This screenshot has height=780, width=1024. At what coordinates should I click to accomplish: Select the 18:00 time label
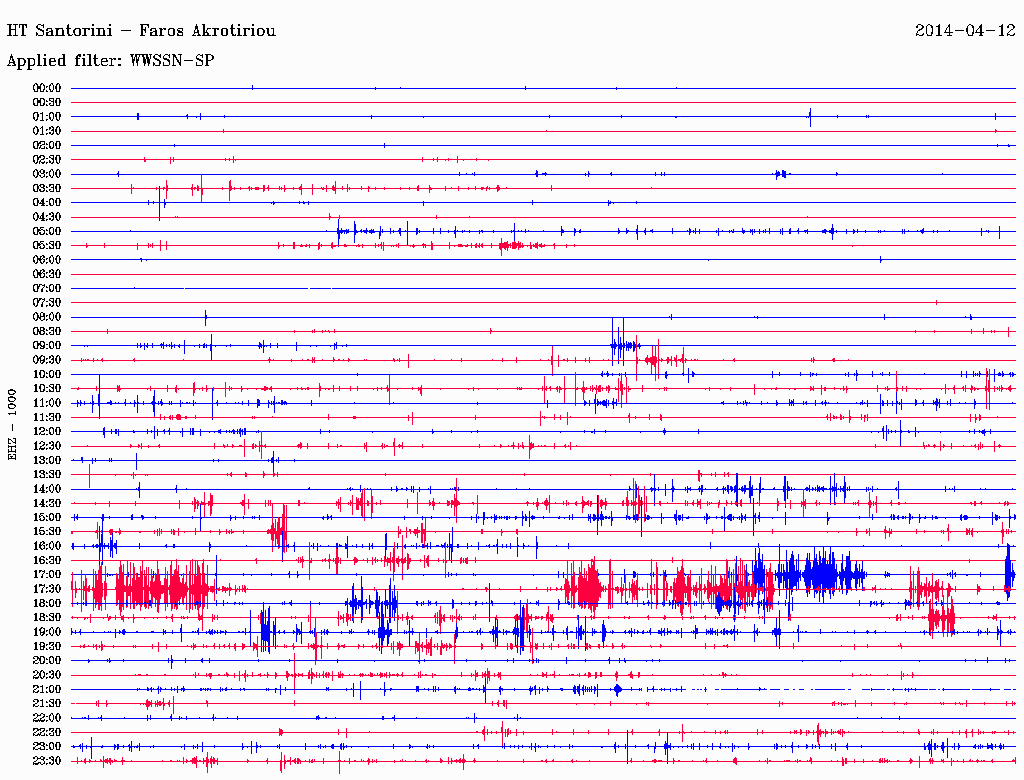[47, 604]
